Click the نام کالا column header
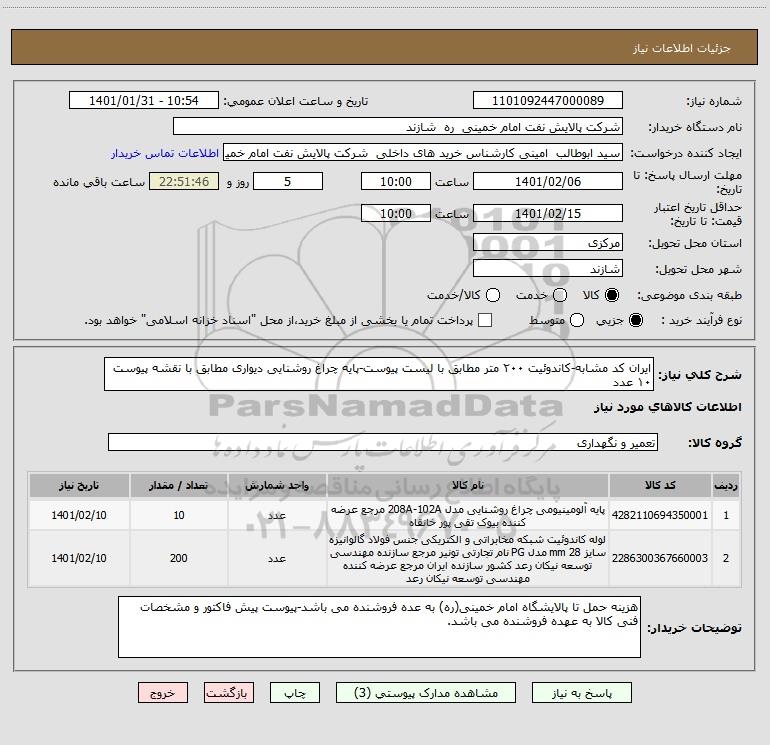Image resolution: width=770 pixels, height=745 pixels. coord(468,485)
